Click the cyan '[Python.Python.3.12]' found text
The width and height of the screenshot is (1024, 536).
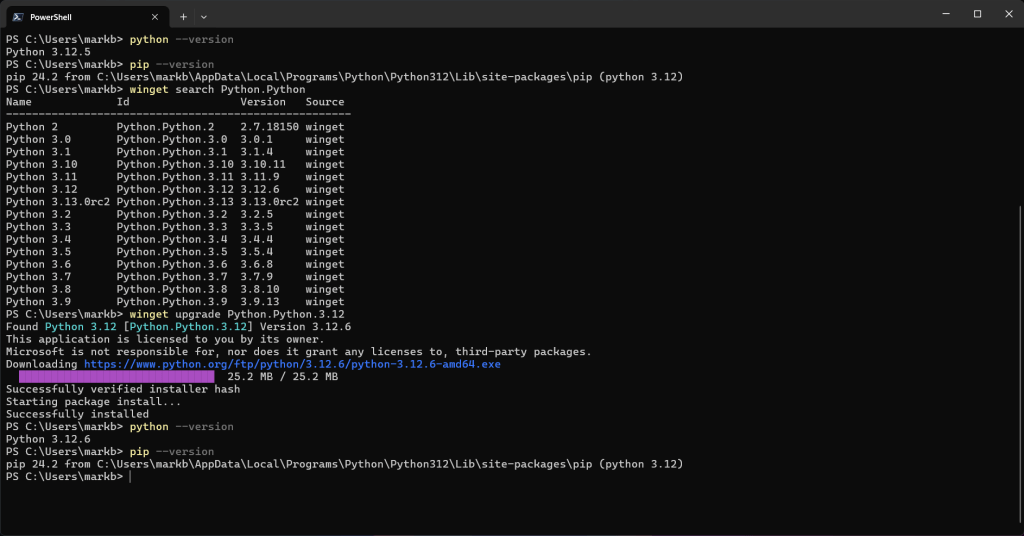pos(187,326)
